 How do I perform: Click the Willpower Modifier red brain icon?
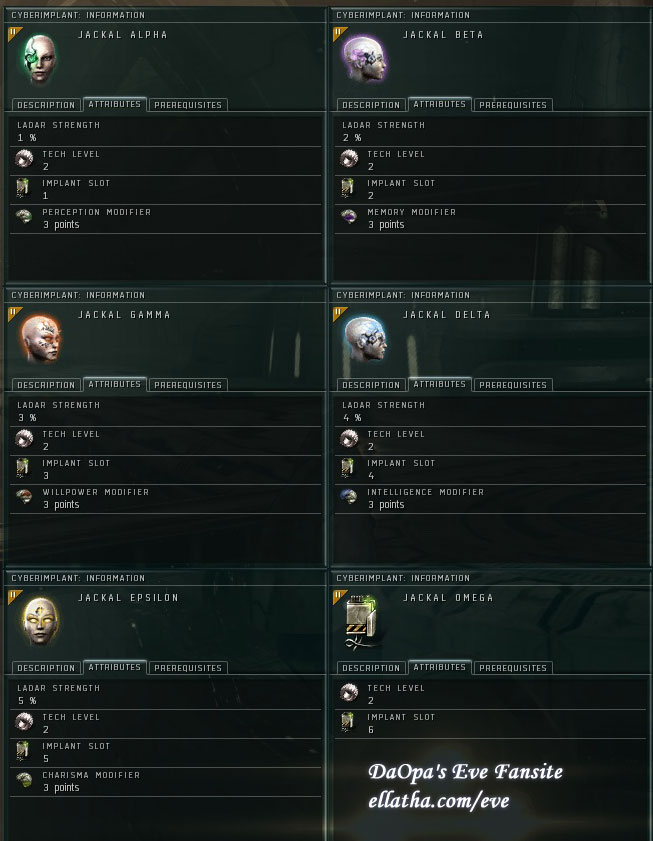(x=24, y=497)
